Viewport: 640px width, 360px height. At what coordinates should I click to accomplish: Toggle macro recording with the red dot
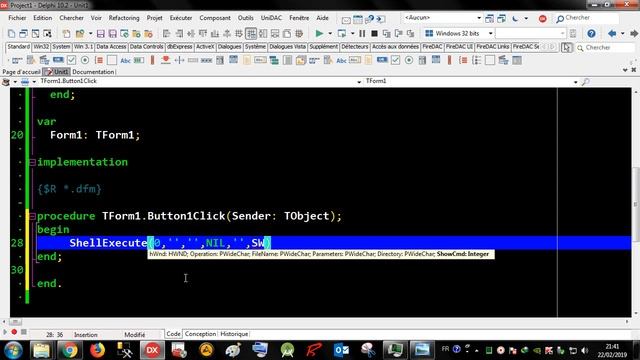[x=14, y=332]
